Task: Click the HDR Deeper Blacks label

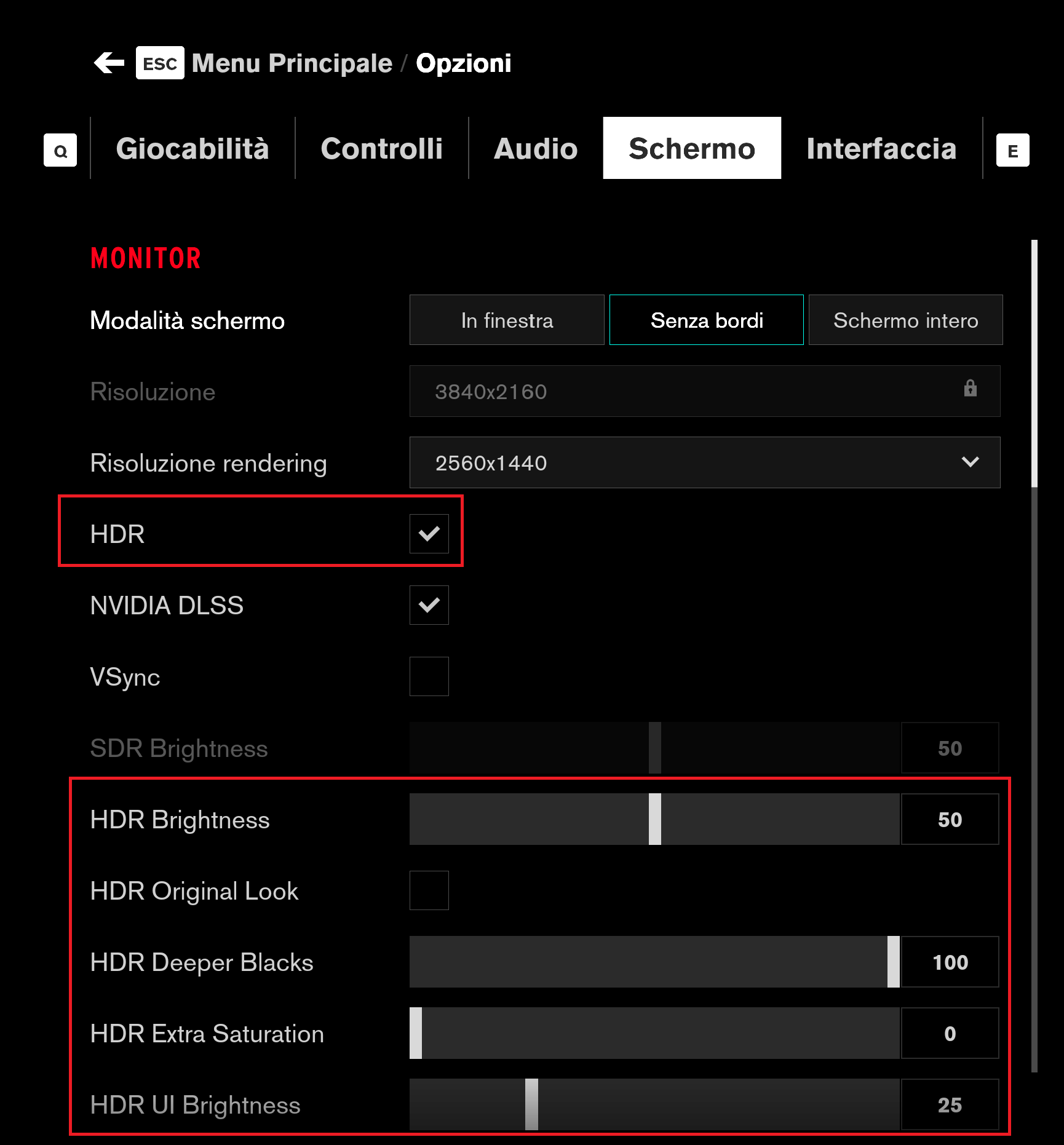Action: click(202, 962)
